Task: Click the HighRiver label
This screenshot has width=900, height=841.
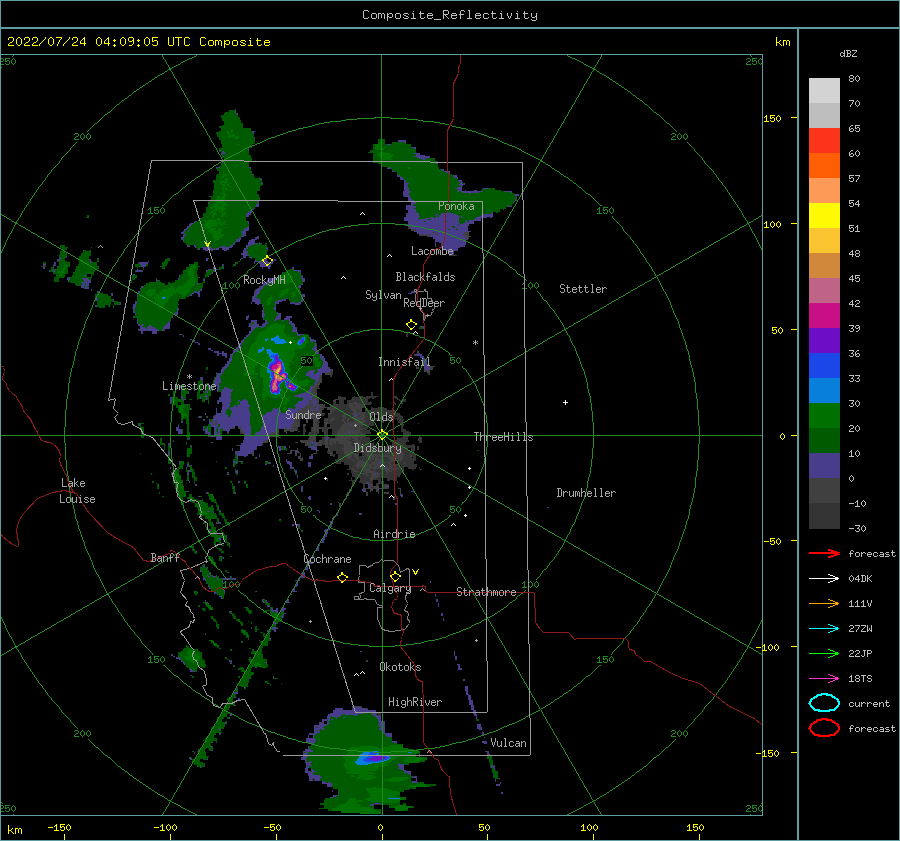Action: 415,702
